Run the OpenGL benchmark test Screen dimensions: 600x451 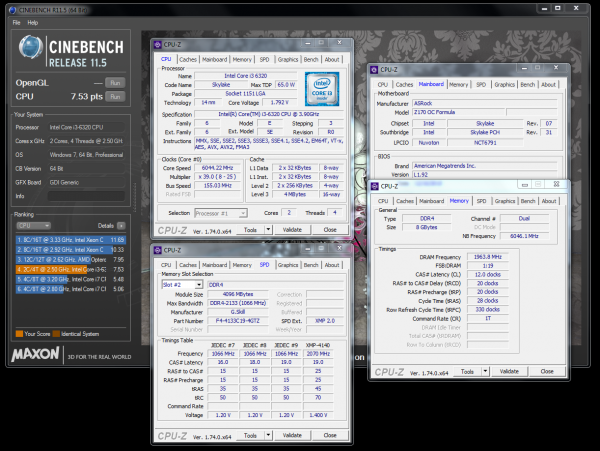coord(115,83)
